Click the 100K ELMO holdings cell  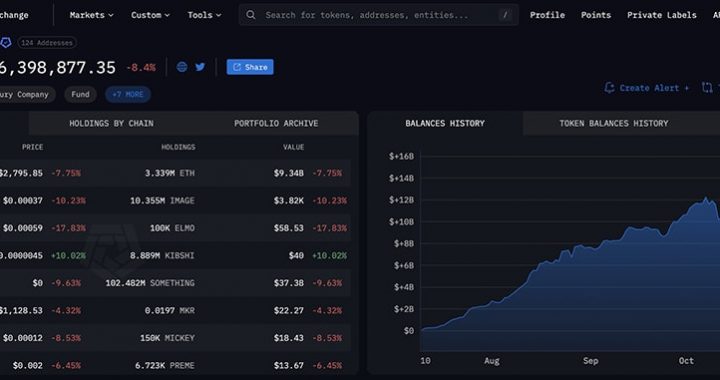[x=172, y=228]
